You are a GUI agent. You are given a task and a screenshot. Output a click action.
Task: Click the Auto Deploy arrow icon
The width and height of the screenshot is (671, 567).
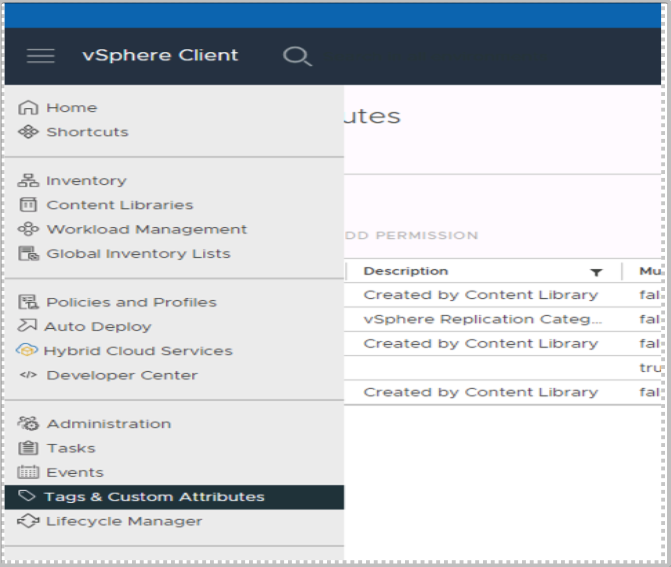tap(27, 326)
